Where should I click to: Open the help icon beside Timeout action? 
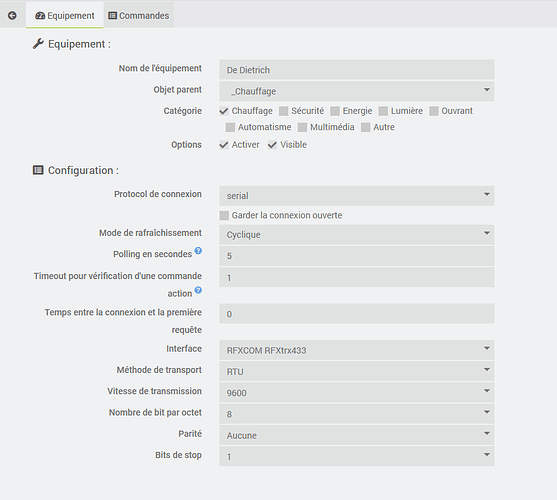(x=198, y=290)
